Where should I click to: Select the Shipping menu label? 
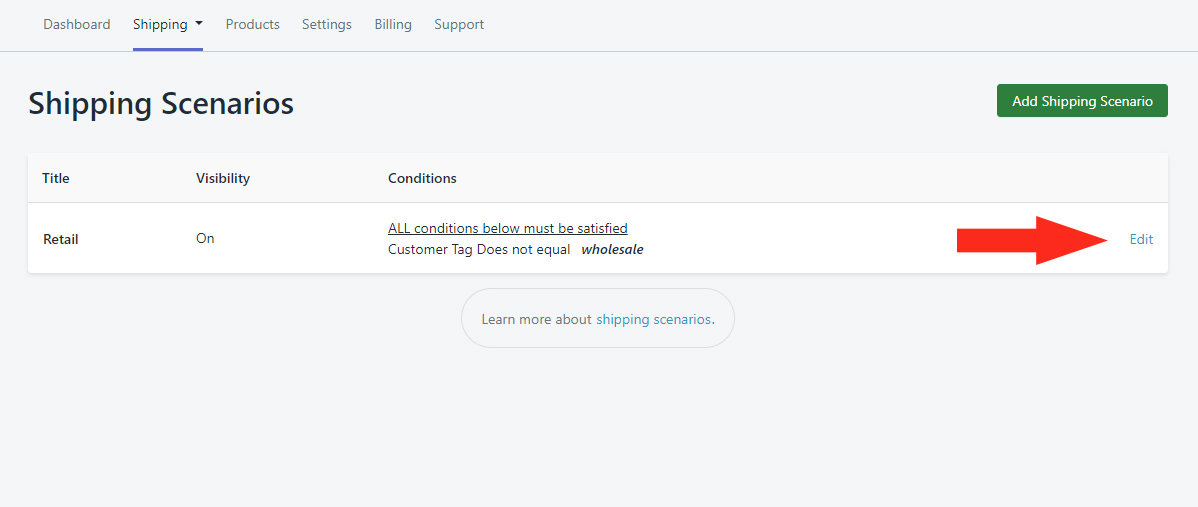click(160, 24)
